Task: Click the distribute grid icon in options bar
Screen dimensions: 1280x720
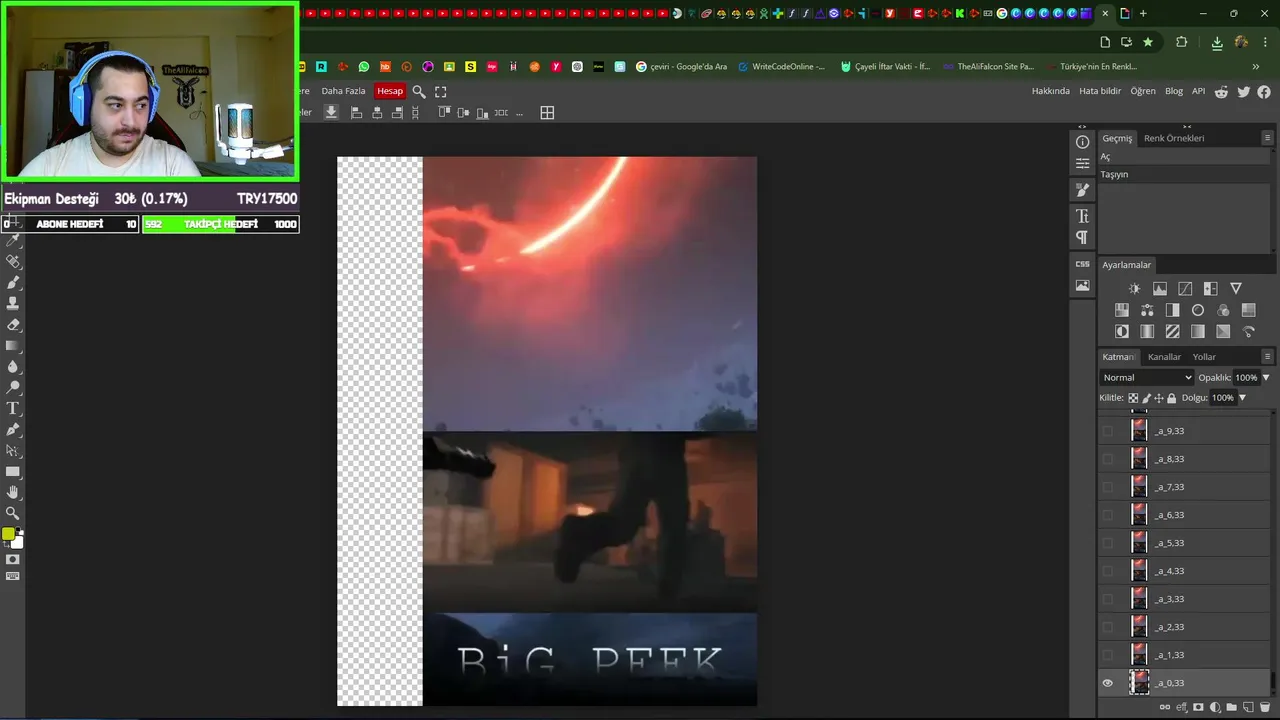Action: click(x=547, y=113)
